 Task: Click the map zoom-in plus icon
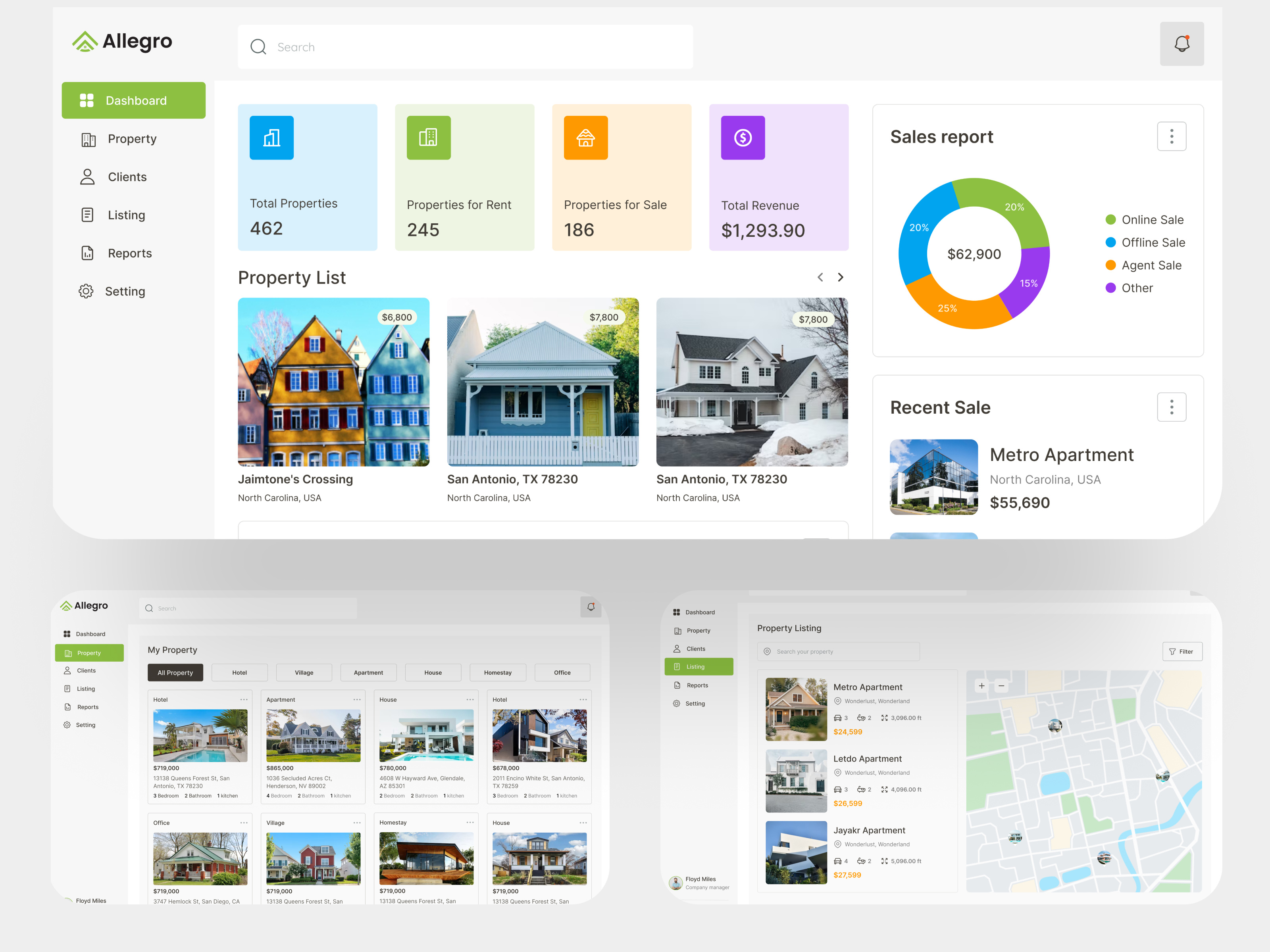(x=982, y=686)
